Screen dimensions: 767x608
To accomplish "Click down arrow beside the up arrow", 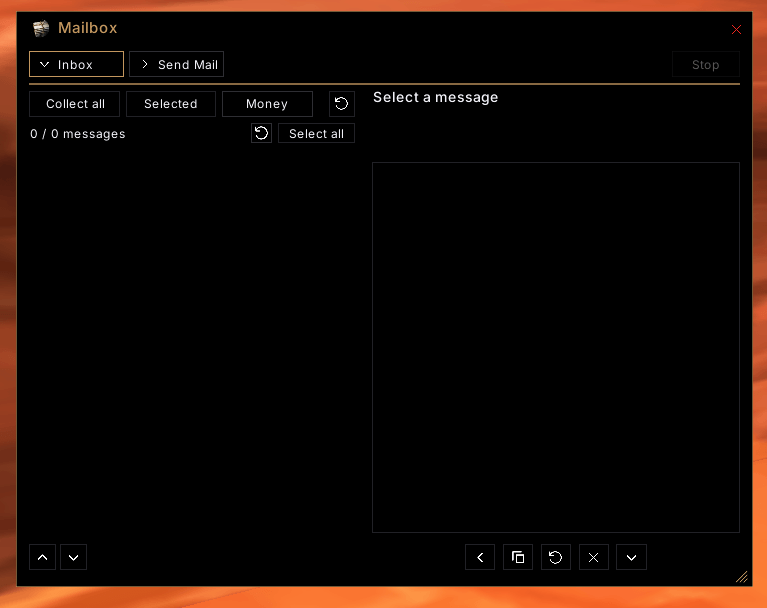I will tap(73, 557).
